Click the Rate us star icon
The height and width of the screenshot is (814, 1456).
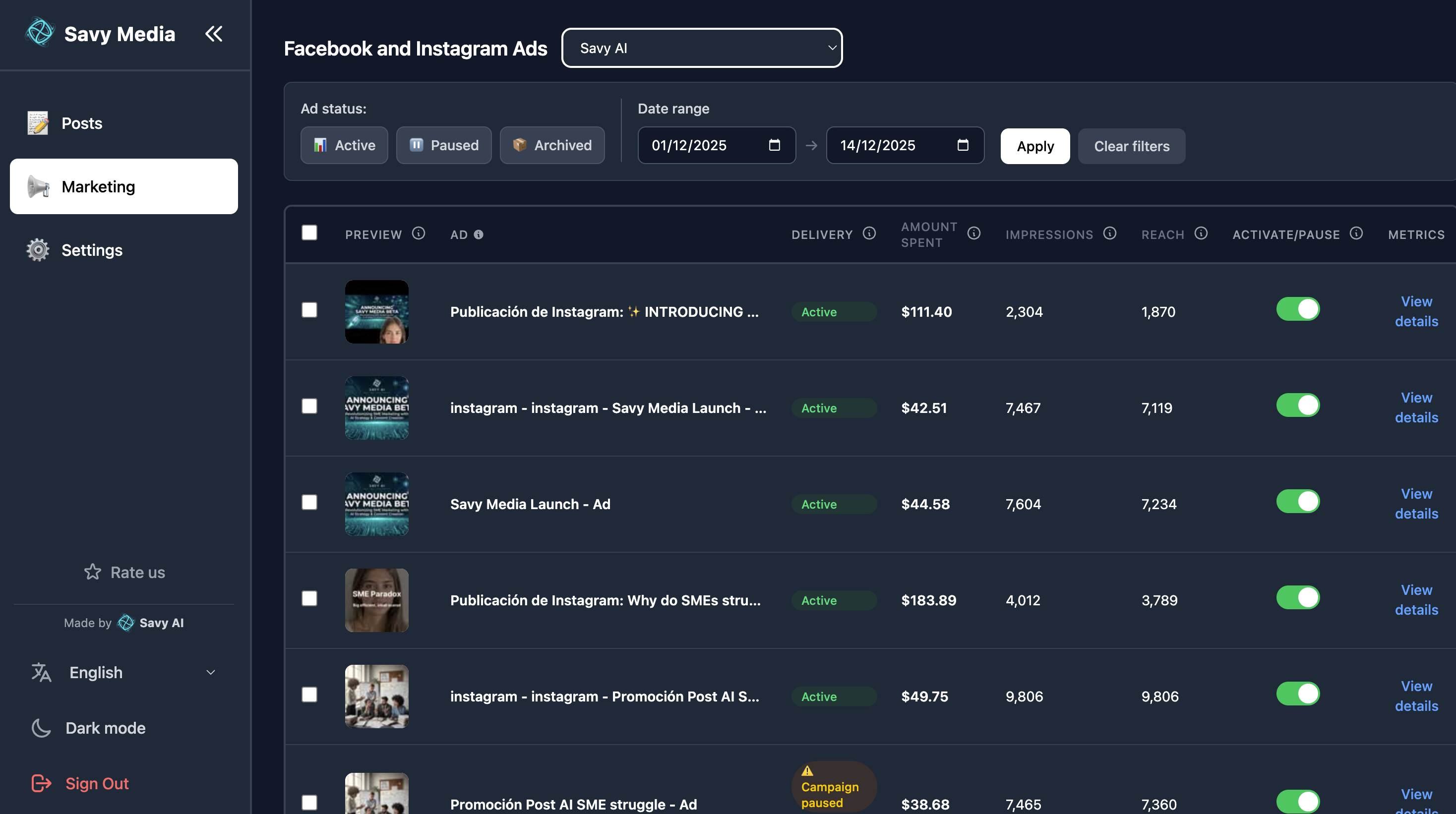click(x=92, y=572)
